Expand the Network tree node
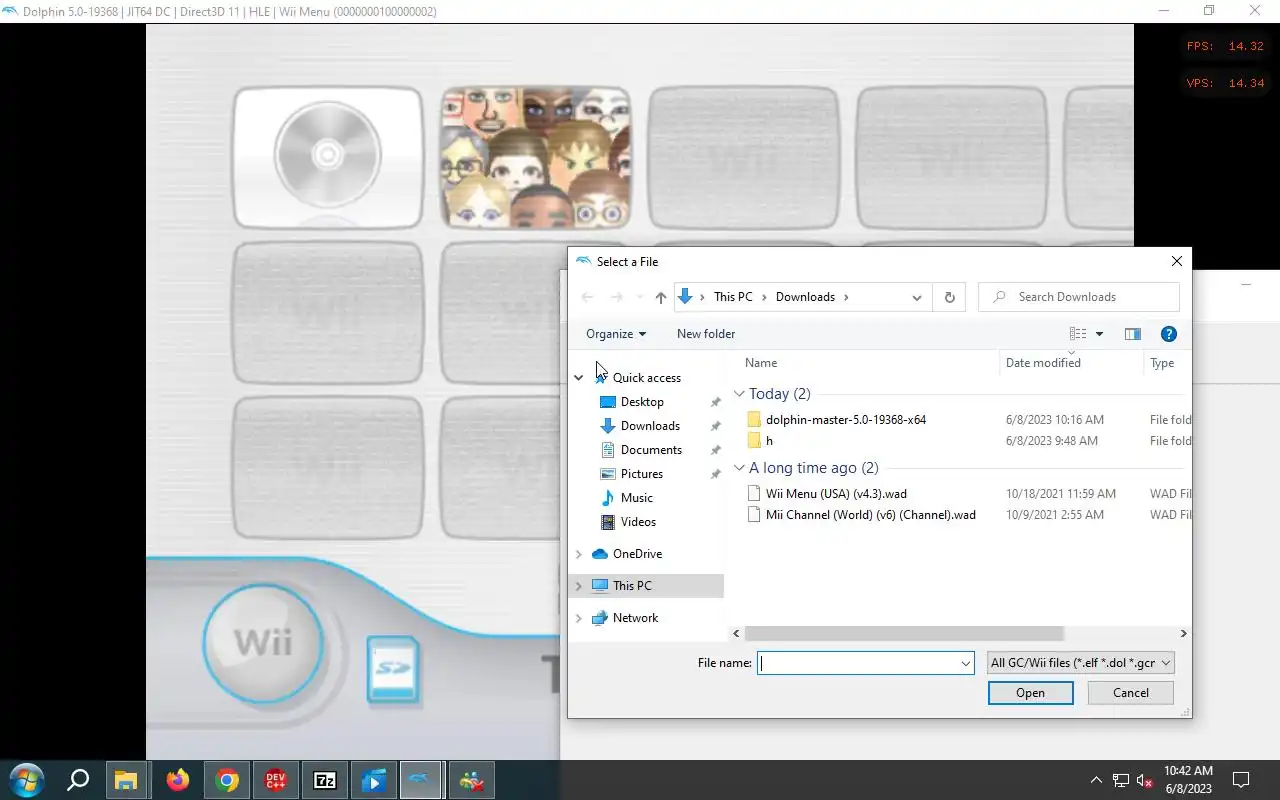Screen dimensions: 1280x800 click(x=579, y=618)
